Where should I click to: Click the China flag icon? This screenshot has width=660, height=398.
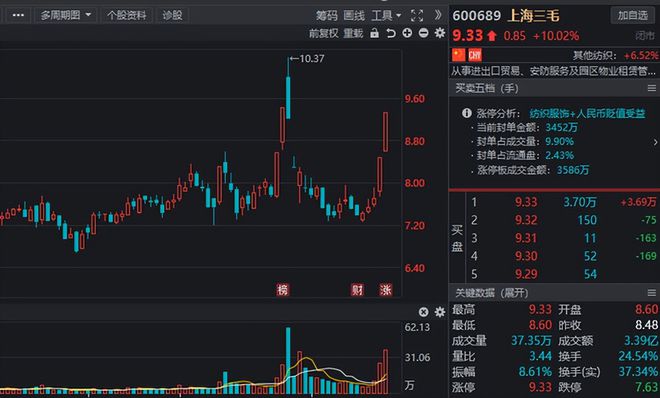click(458, 55)
